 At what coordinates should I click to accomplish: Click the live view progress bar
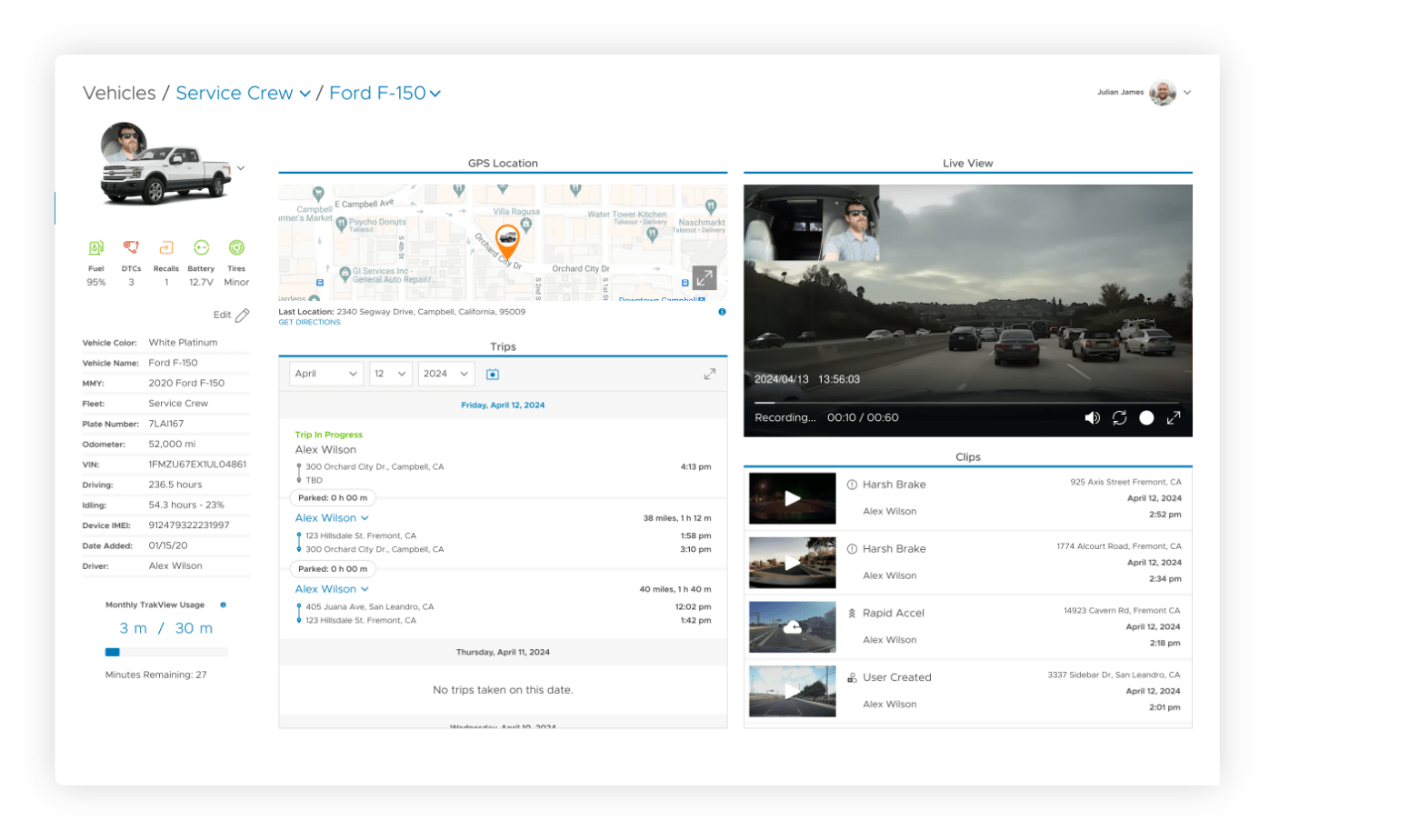click(967, 403)
